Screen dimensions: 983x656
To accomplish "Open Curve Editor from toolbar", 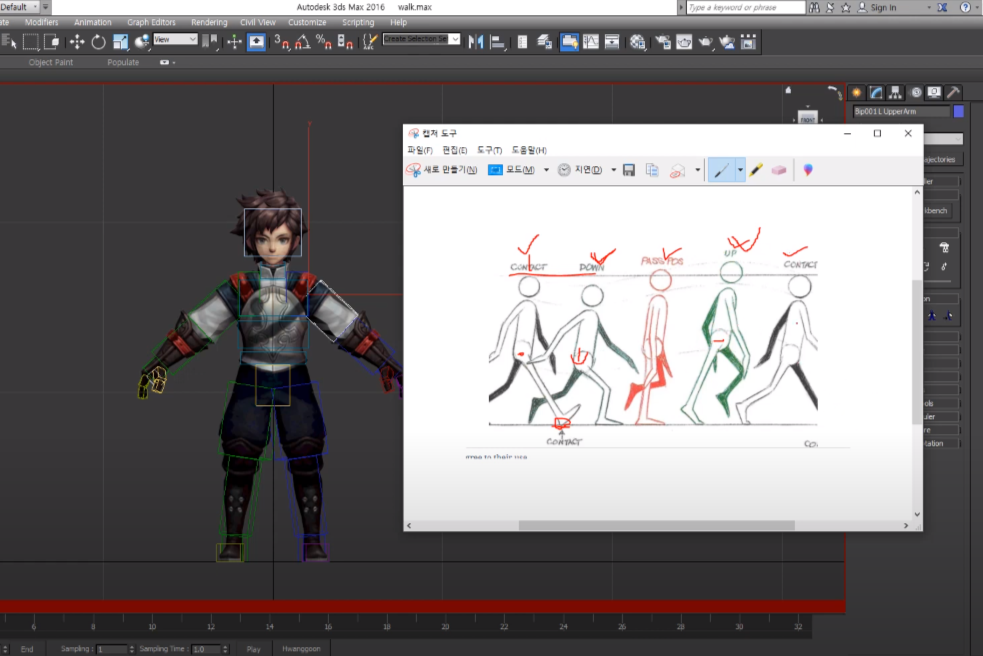I will pos(591,42).
